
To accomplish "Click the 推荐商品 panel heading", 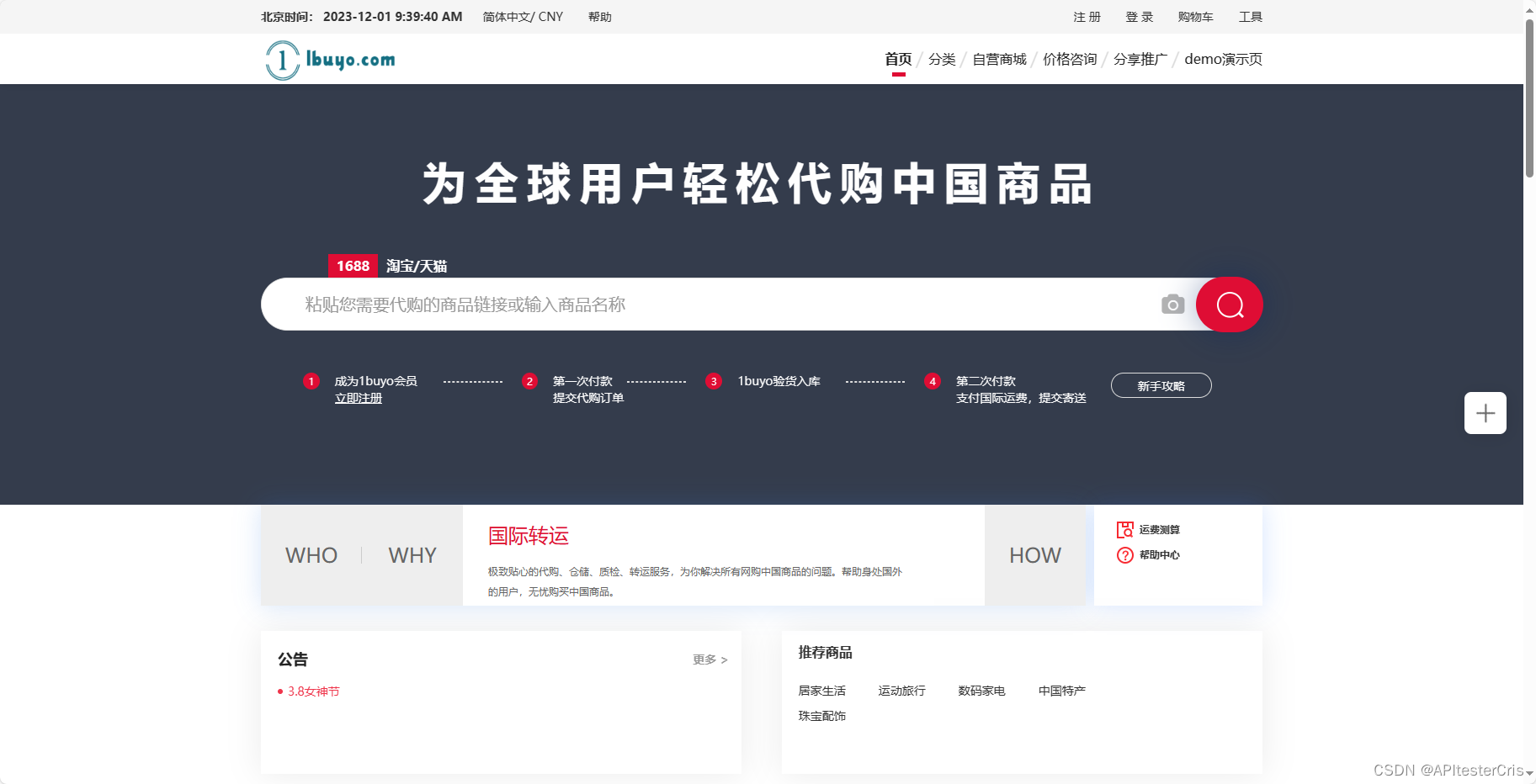I will coord(825,653).
